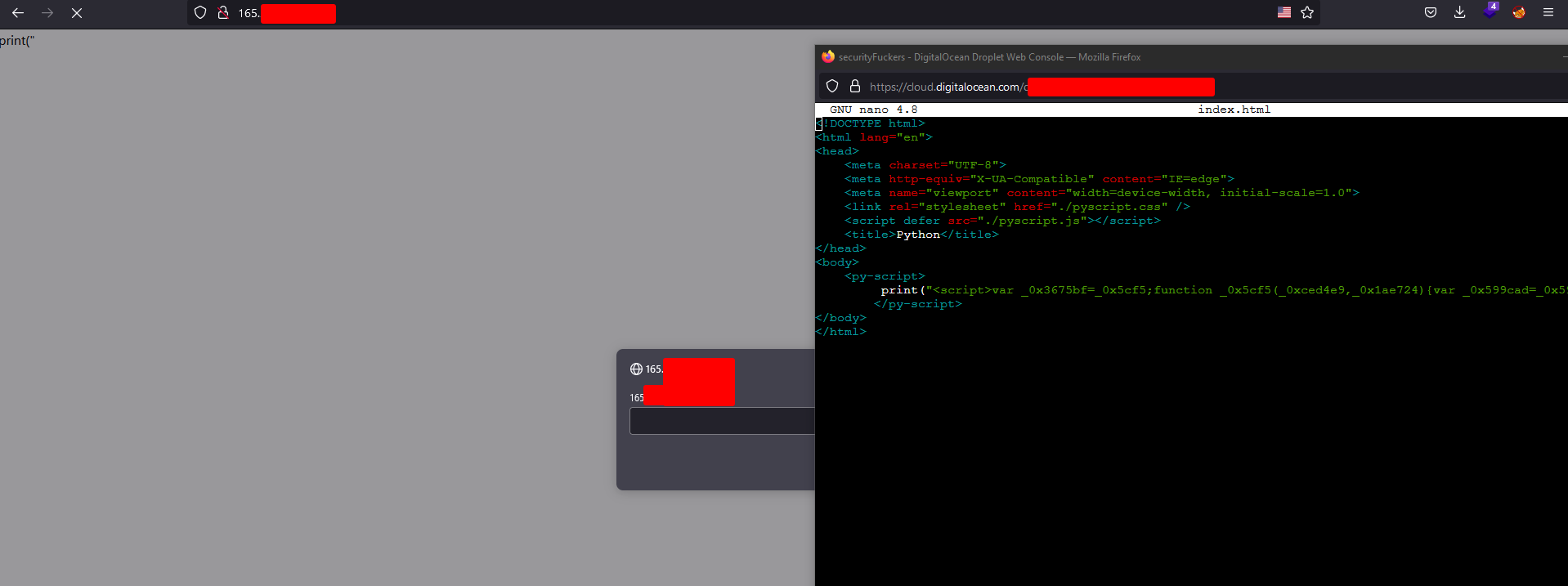This screenshot has width=1568, height=586.
Task: Stop loading the current page
Action: pyautogui.click(x=77, y=13)
